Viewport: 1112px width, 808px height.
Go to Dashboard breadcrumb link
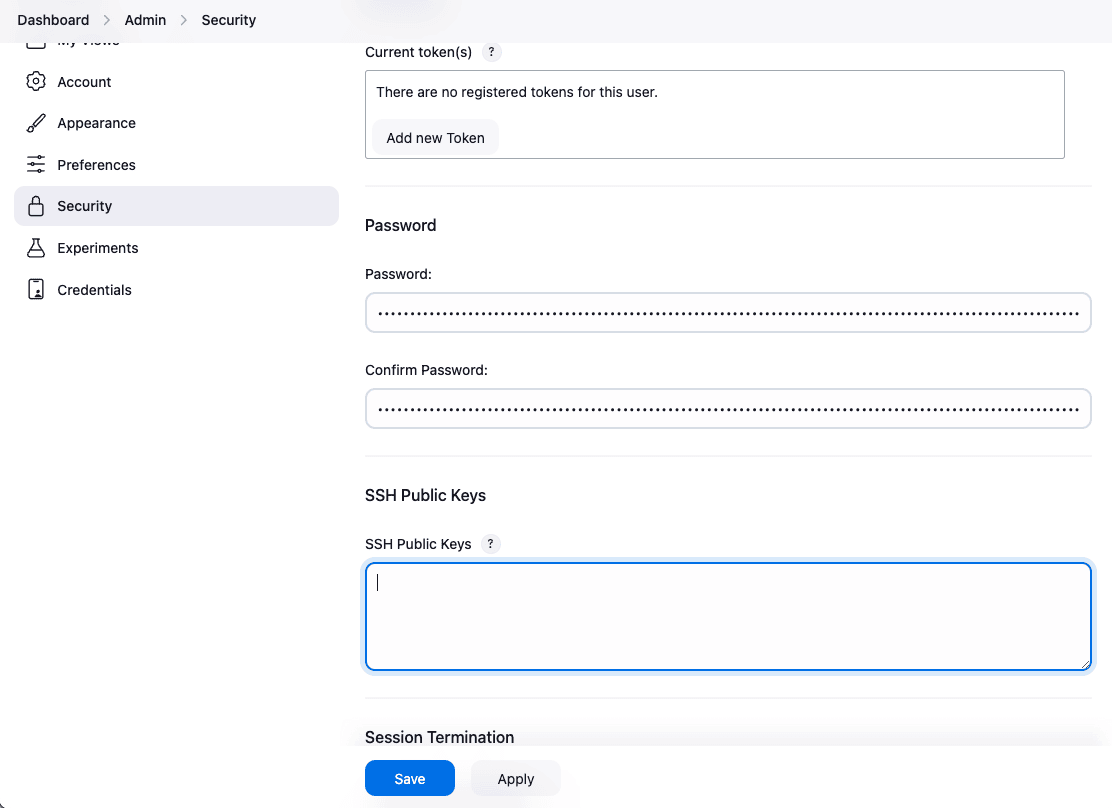(x=53, y=20)
